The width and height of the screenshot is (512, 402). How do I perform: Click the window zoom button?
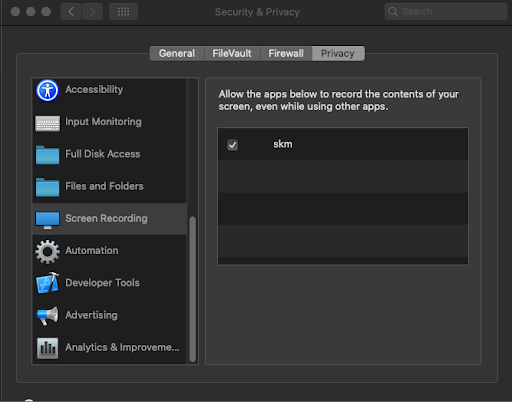coord(46,12)
